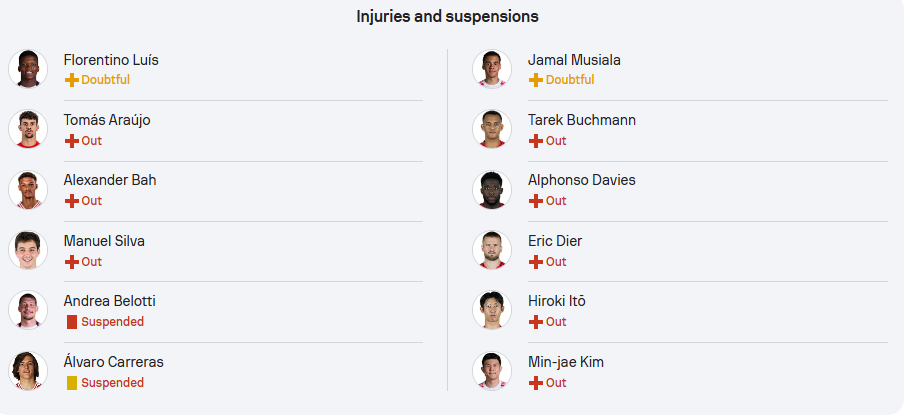910x419 pixels.
Task: Click the Suspended status under Álvaro Carreras
Action: [x=113, y=383]
